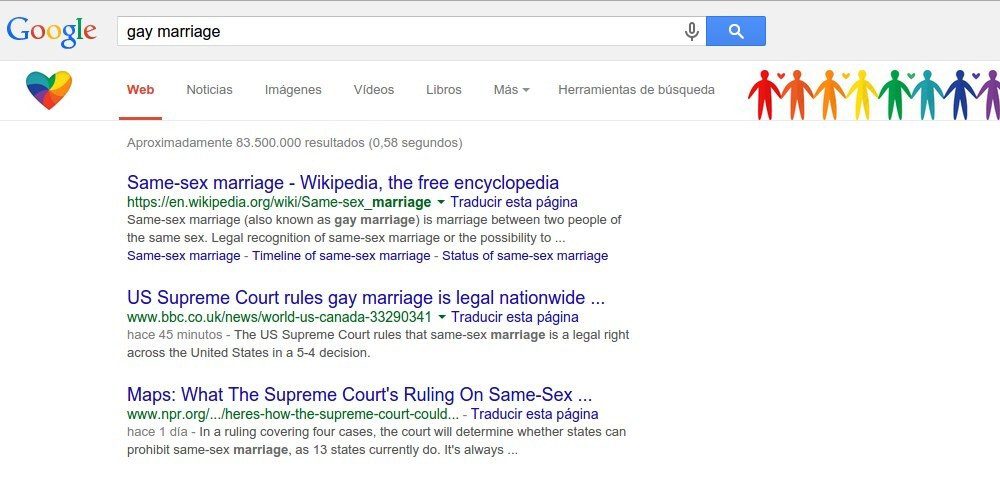Open Herramientas de búsqueda options
Viewport: 1000px width, 478px height.
[636, 90]
